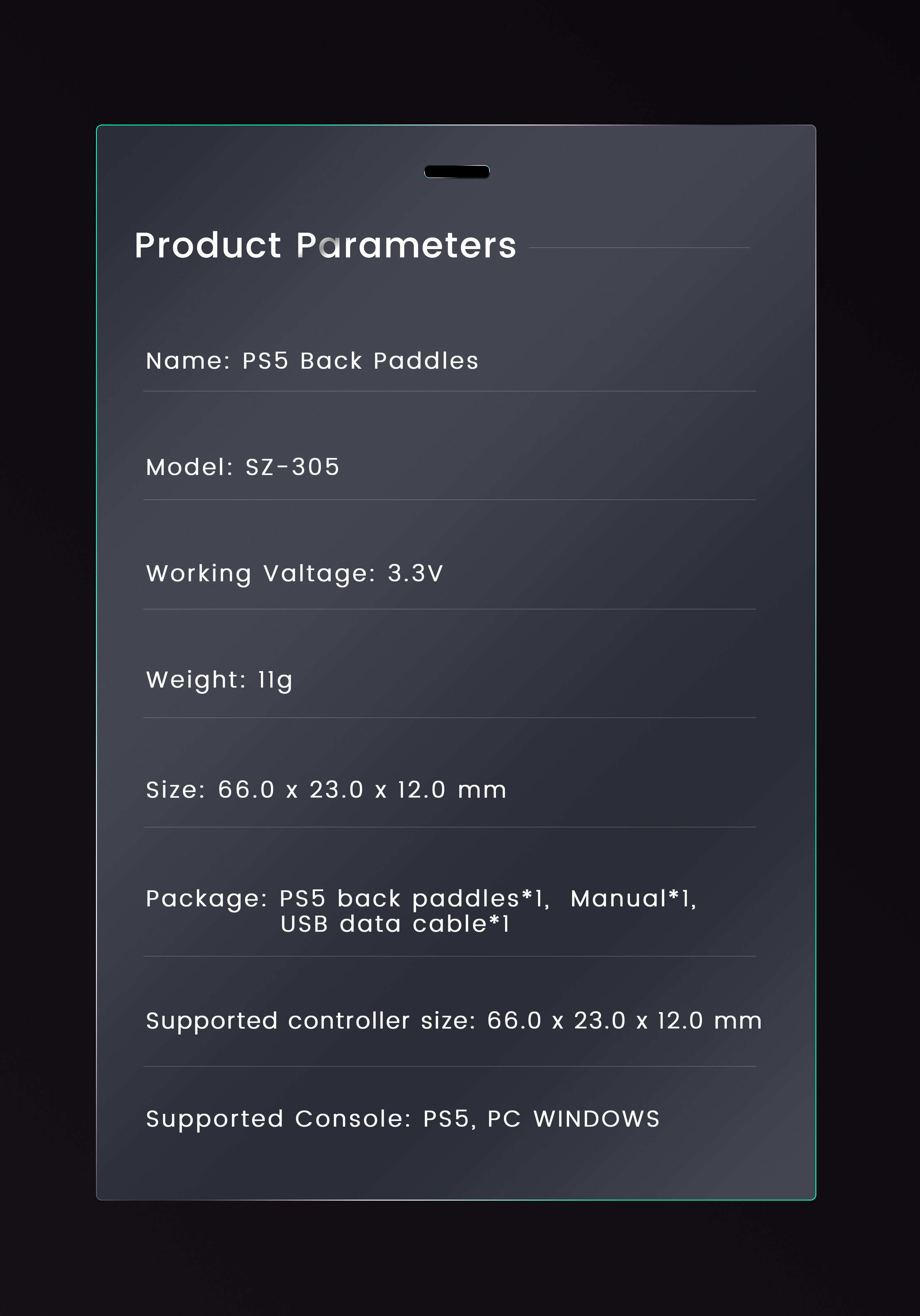The width and height of the screenshot is (920, 1316).
Task: Click the "Product Parameters" heading
Action: pos(326,245)
